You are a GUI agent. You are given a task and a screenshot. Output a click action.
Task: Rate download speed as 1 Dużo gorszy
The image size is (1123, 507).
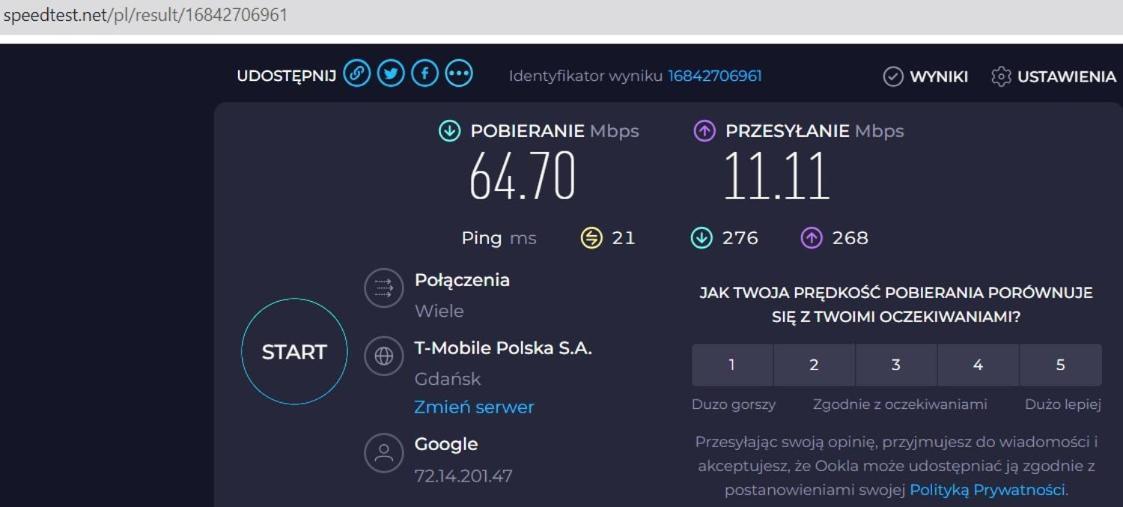point(732,365)
